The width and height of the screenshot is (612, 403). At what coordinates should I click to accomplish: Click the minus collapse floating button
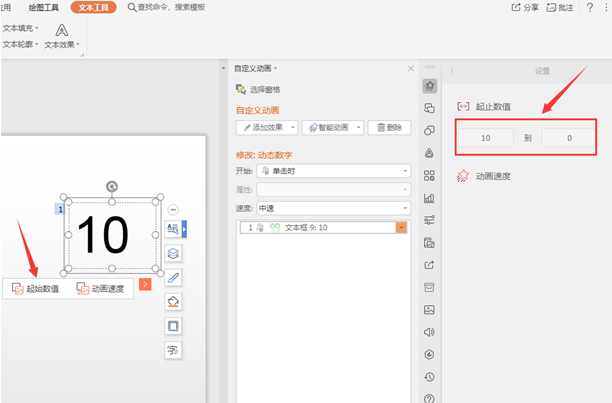[173, 209]
